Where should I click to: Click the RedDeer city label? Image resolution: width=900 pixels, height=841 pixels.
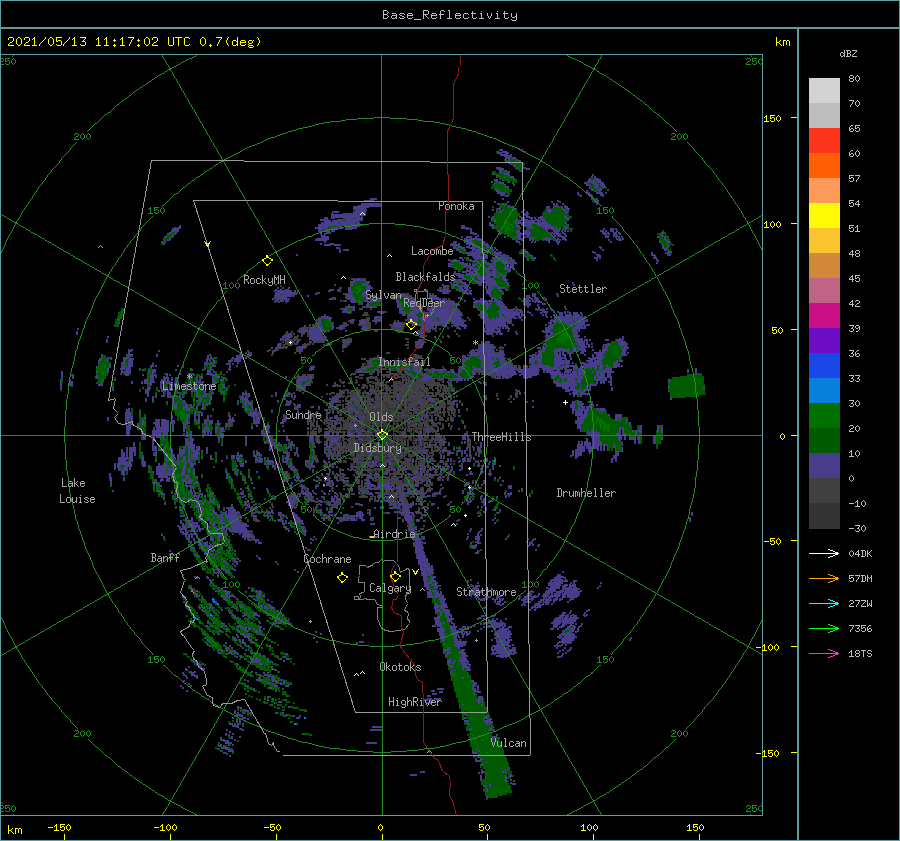click(x=424, y=303)
